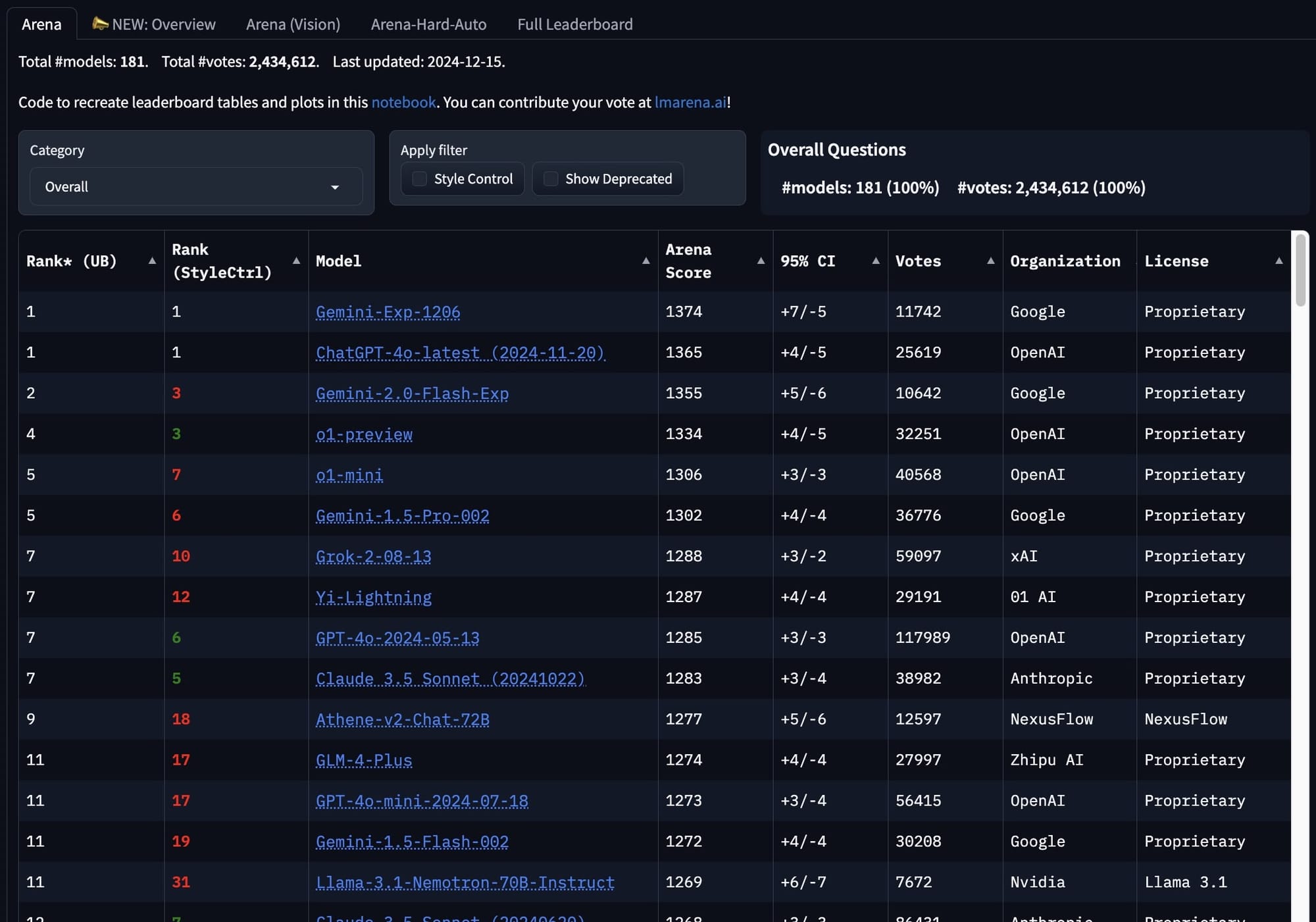This screenshot has height=922, width=1316.
Task: Sort by 95% CI column arrow
Action: [x=876, y=261]
